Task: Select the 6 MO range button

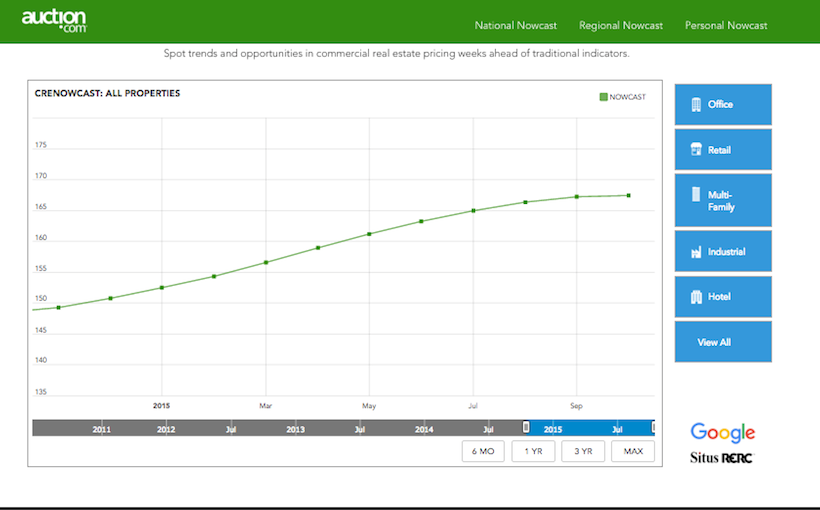Action: click(x=483, y=451)
